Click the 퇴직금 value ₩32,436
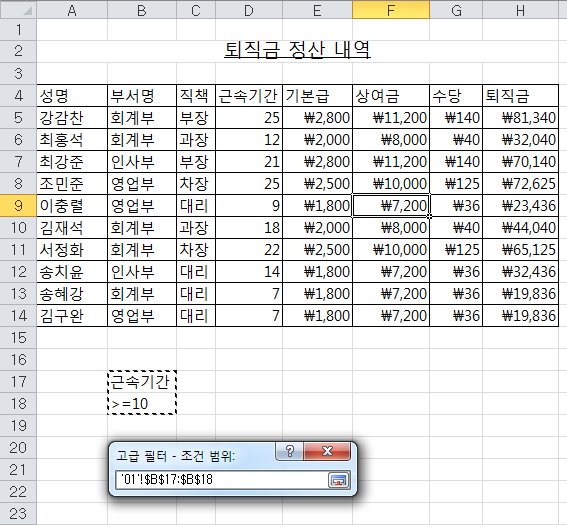This screenshot has height=525, width=567. tap(520, 272)
